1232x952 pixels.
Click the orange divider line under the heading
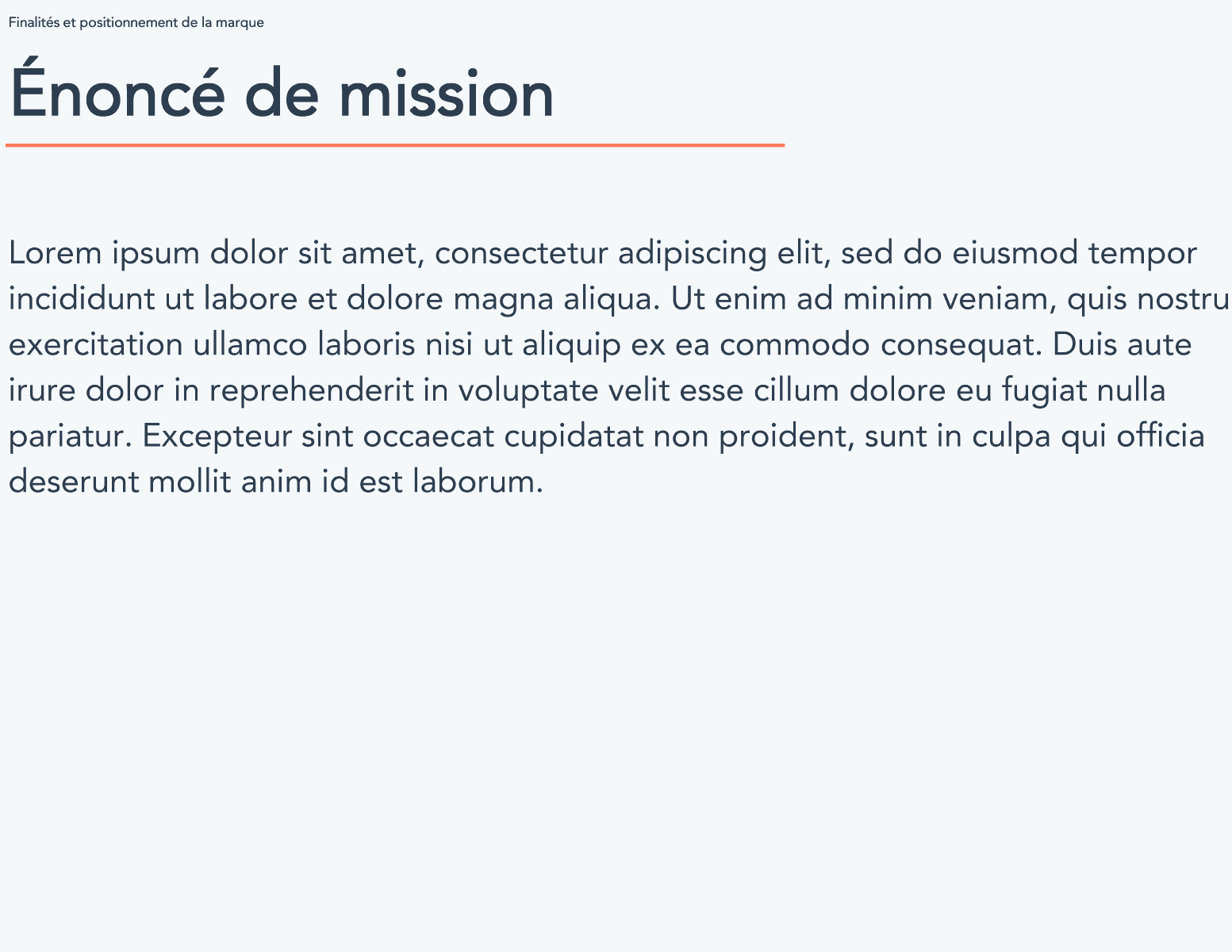click(x=395, y=145)
